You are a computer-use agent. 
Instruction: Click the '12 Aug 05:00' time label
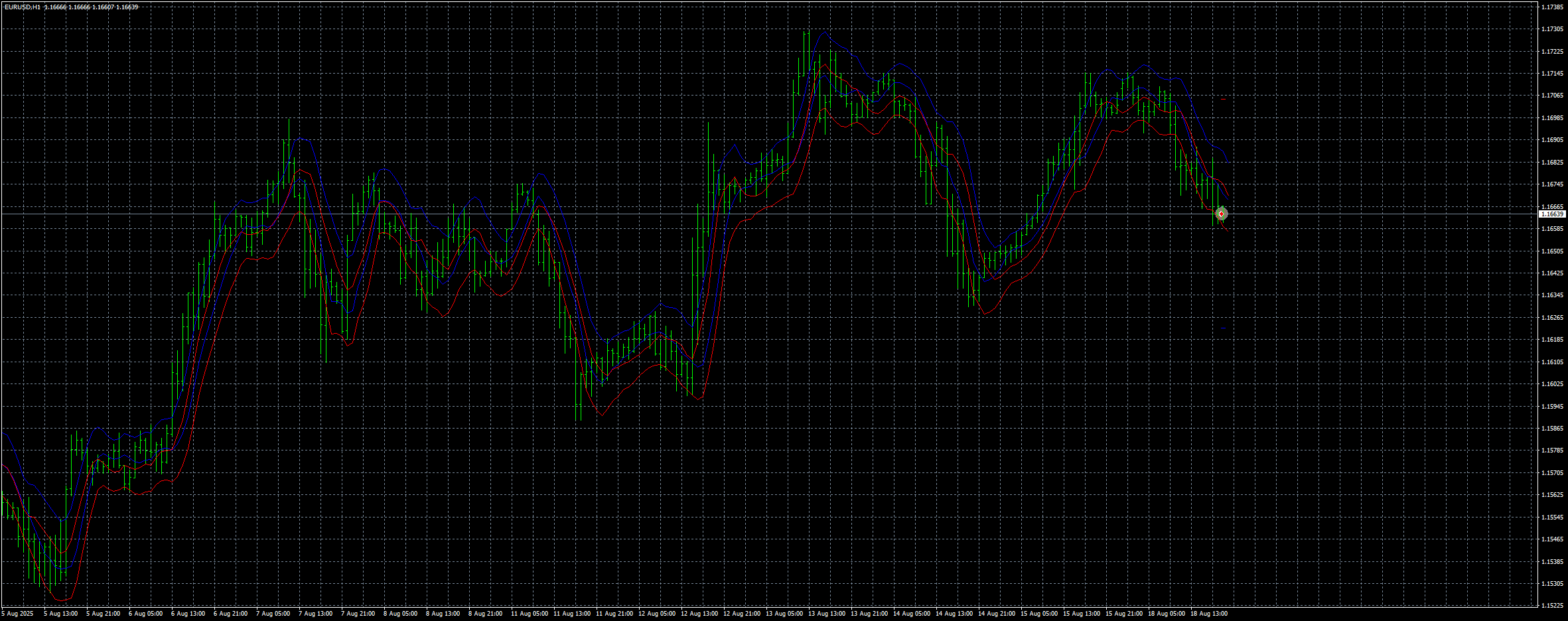coord(657,614)
